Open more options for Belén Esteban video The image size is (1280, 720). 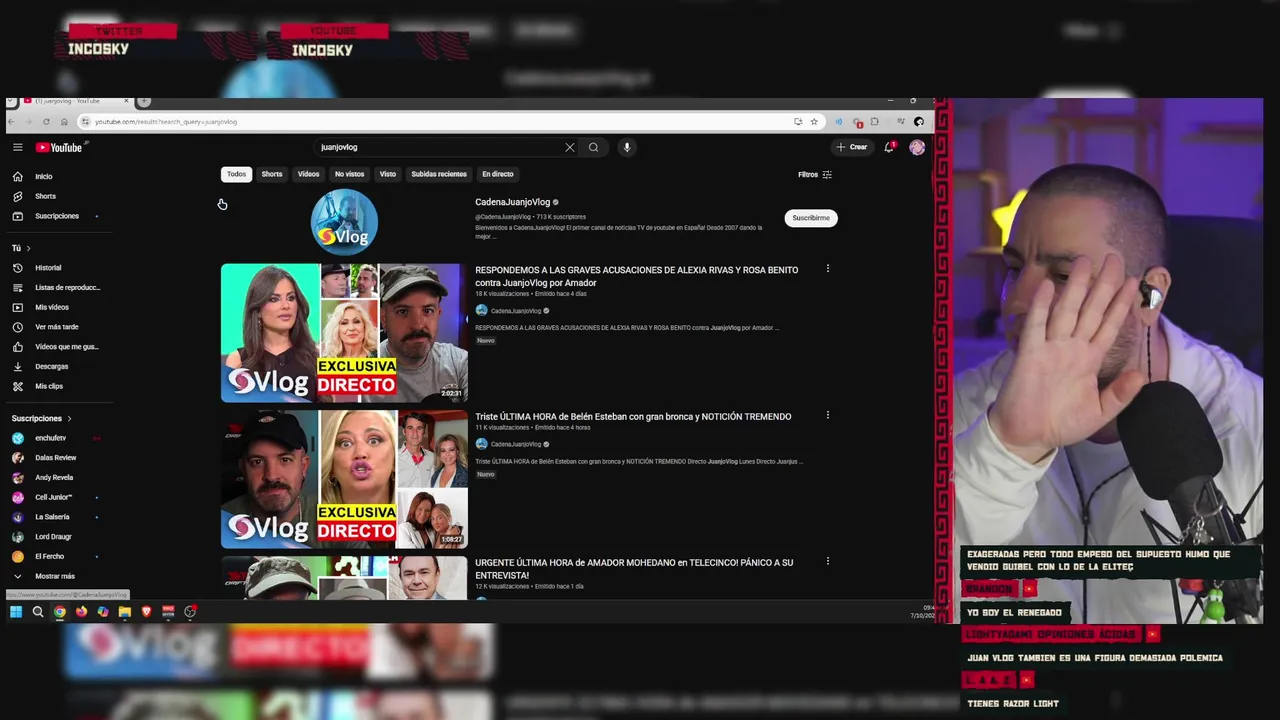coord(827,415)
